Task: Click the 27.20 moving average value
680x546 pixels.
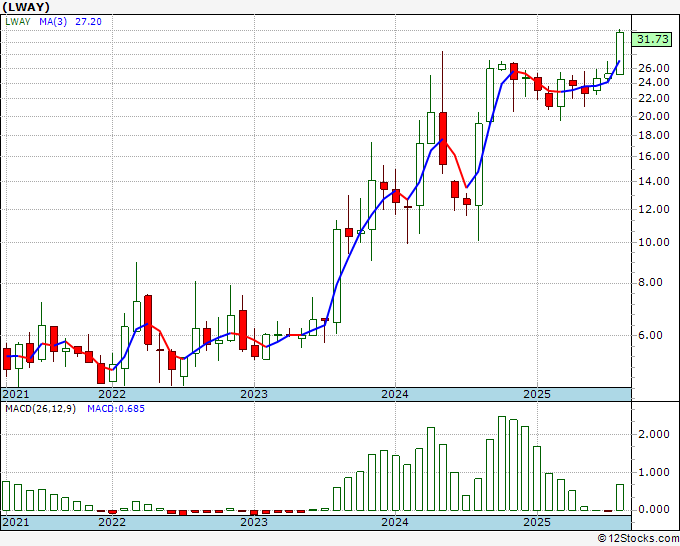Action: click(88, 22)
